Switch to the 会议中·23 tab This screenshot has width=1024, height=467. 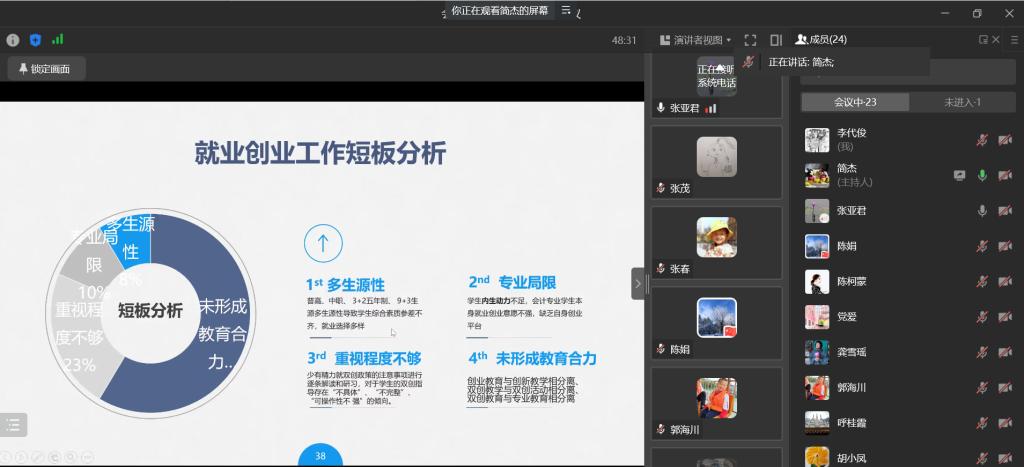(x=855, y=102)
